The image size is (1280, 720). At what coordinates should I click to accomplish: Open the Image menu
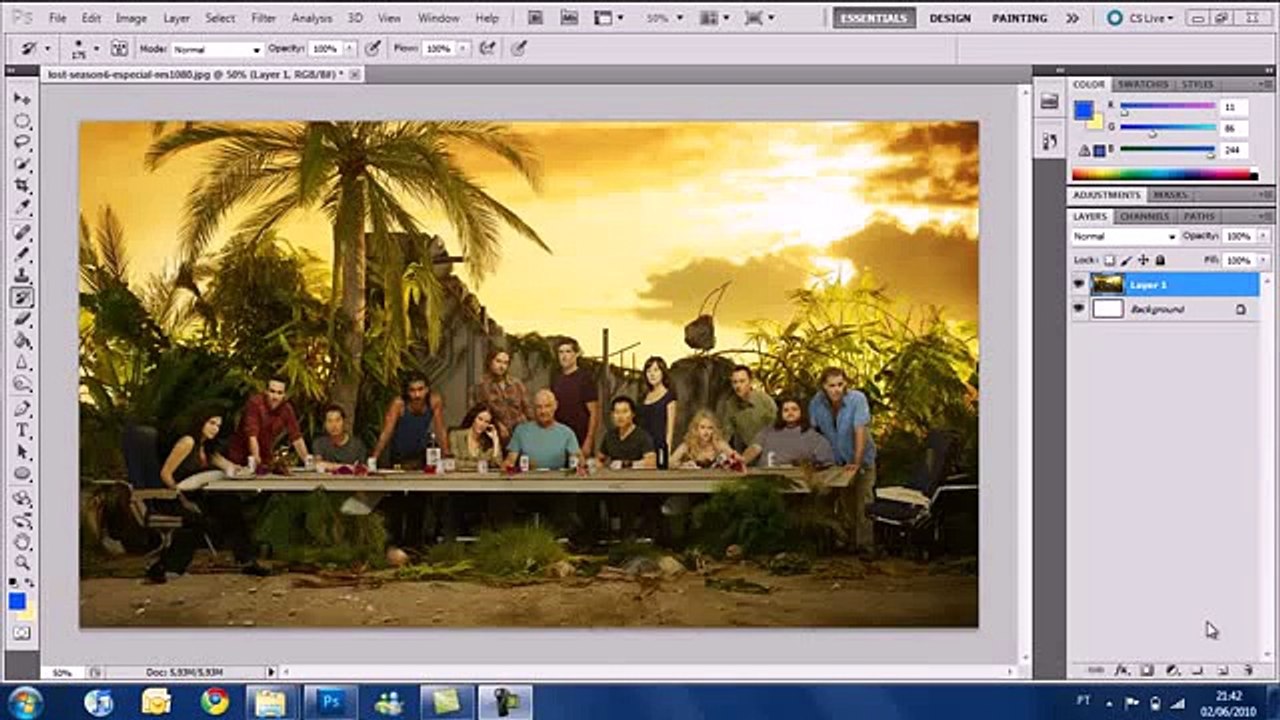131,18
